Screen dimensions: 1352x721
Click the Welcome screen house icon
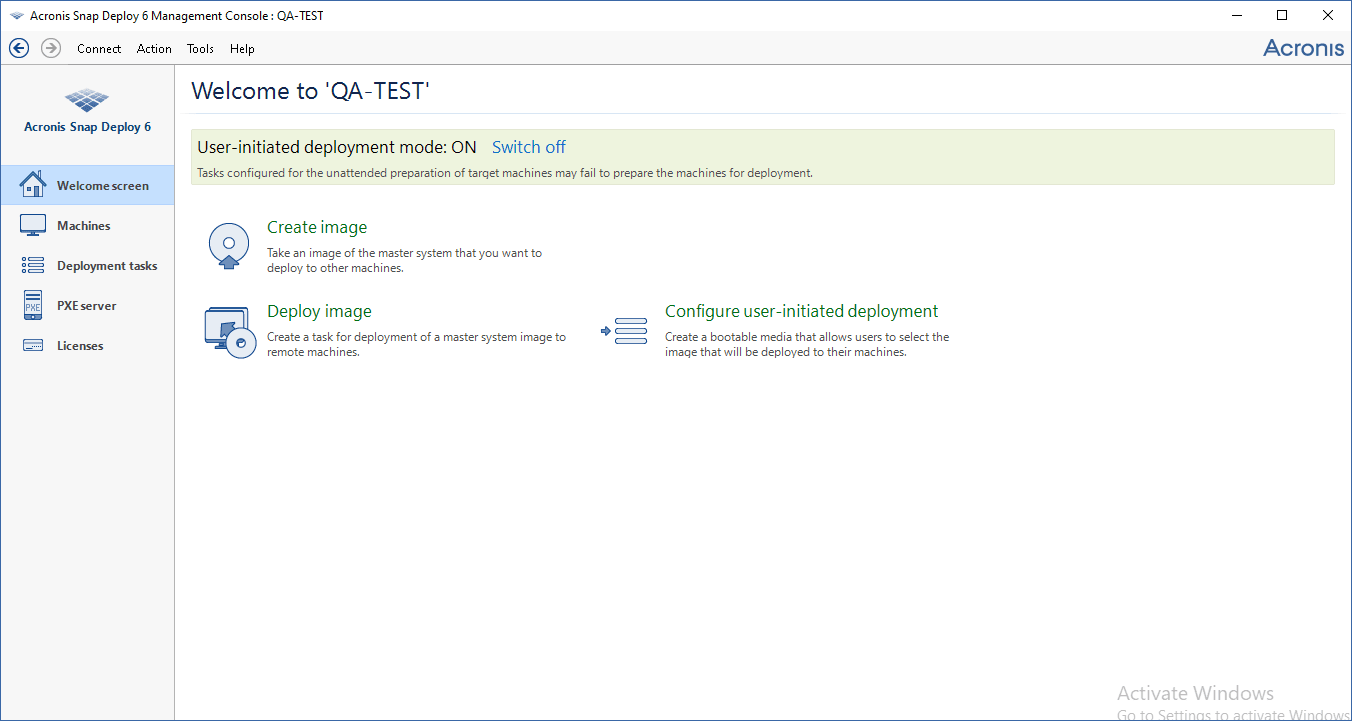(x=33, y=185)
